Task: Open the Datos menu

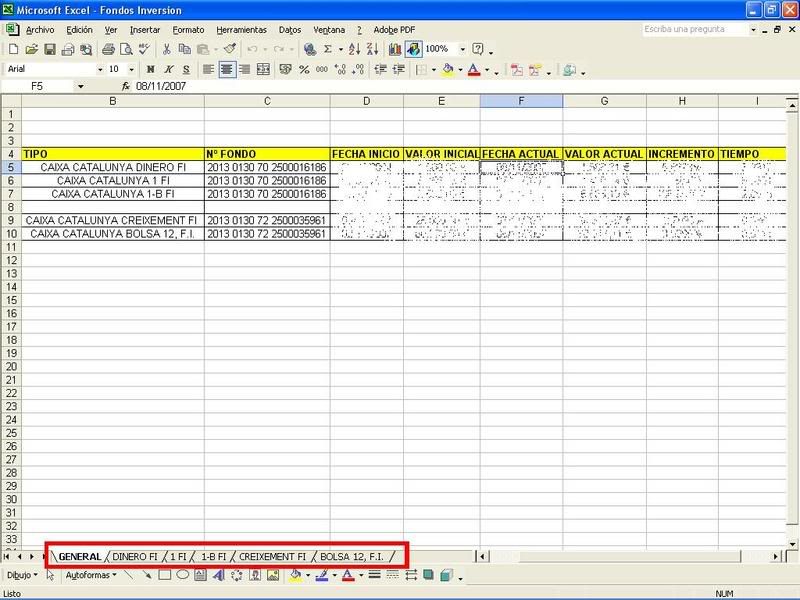Action: point(290,30)
